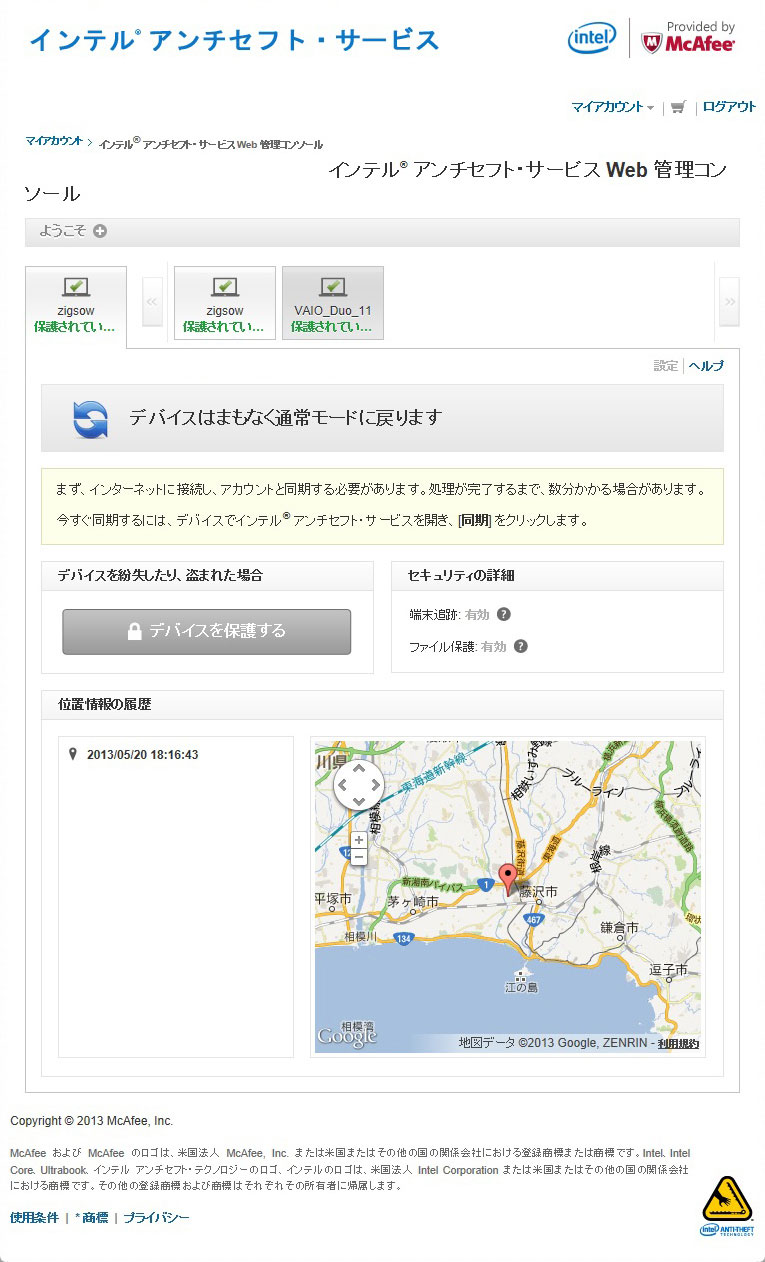Viewport: 765px width, 1262px height.
Task: Select the first active zigsow device tab
Action: pos(76,306)
